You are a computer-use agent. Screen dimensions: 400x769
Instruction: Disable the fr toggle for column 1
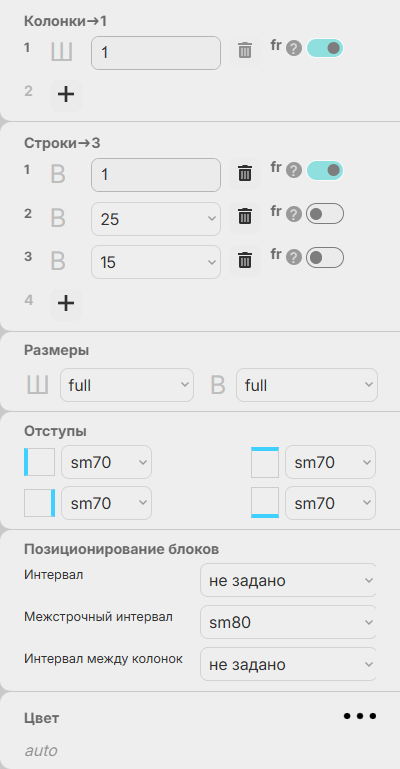(325, 48)
